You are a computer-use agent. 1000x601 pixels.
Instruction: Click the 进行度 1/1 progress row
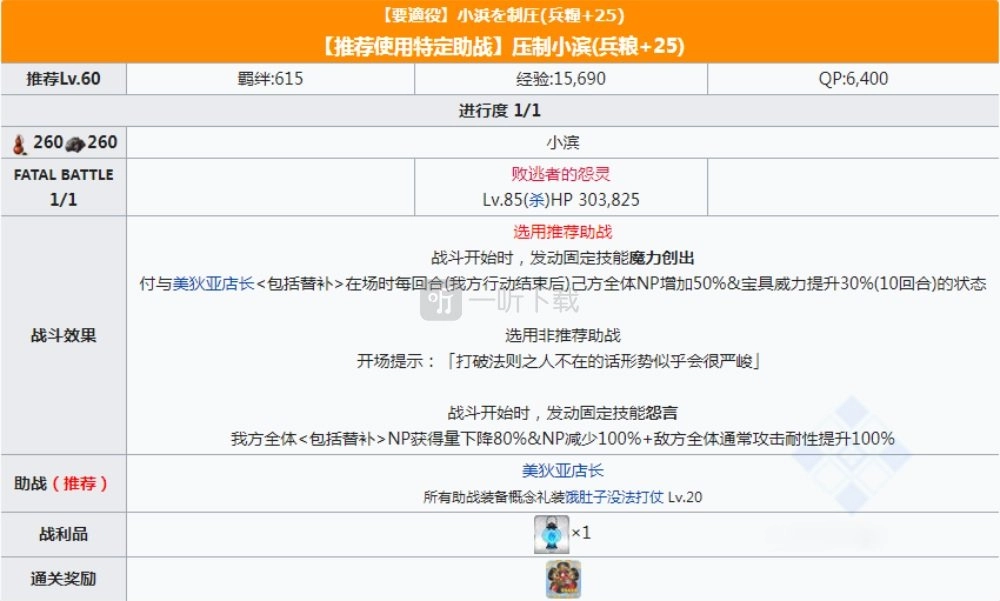click(x=499, y=111)
